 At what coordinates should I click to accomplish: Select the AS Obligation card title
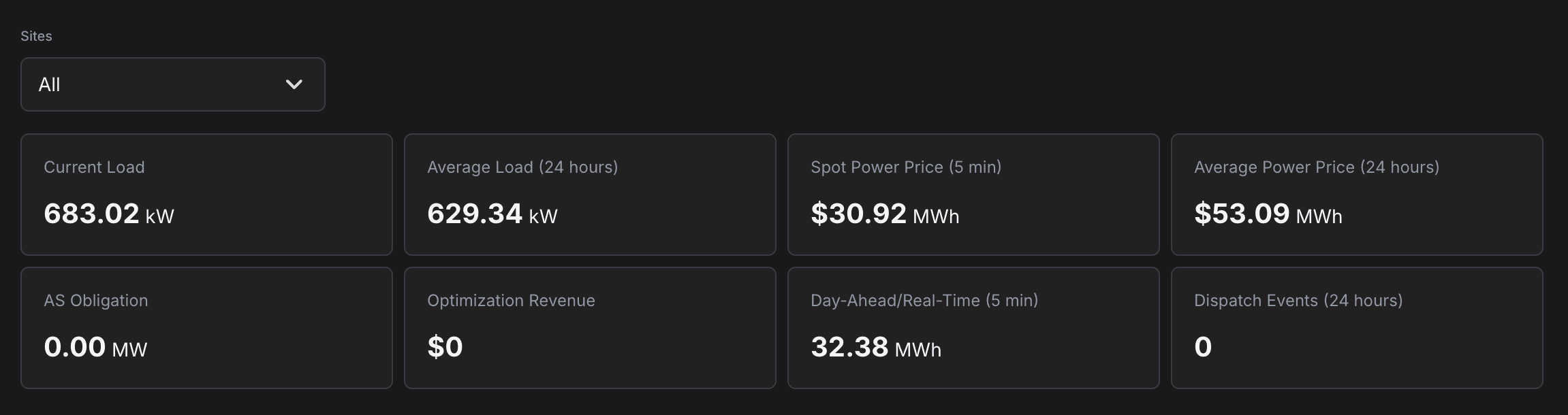click(x=96, y=301)
